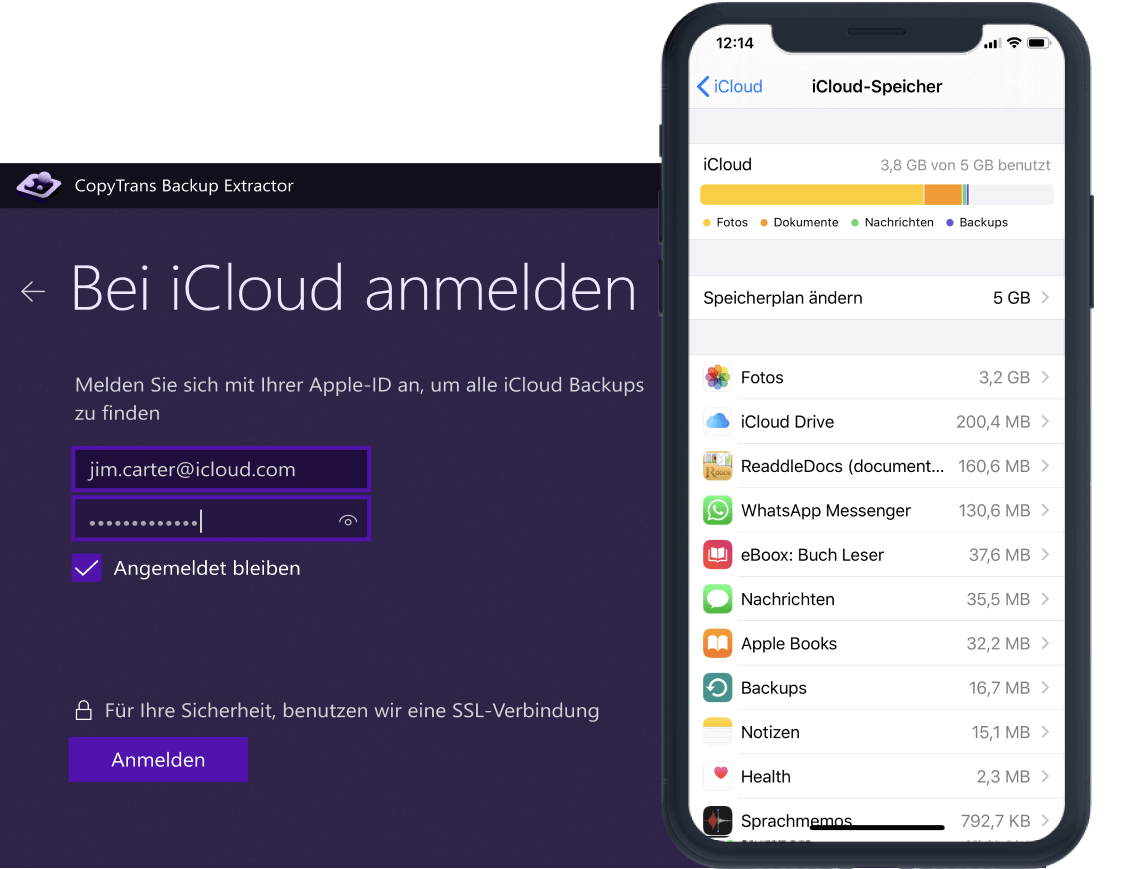This screenshot has height=869, width=1122.
Task: Tap the cellular signal icon on phone
Action: [x=991, y=44]
